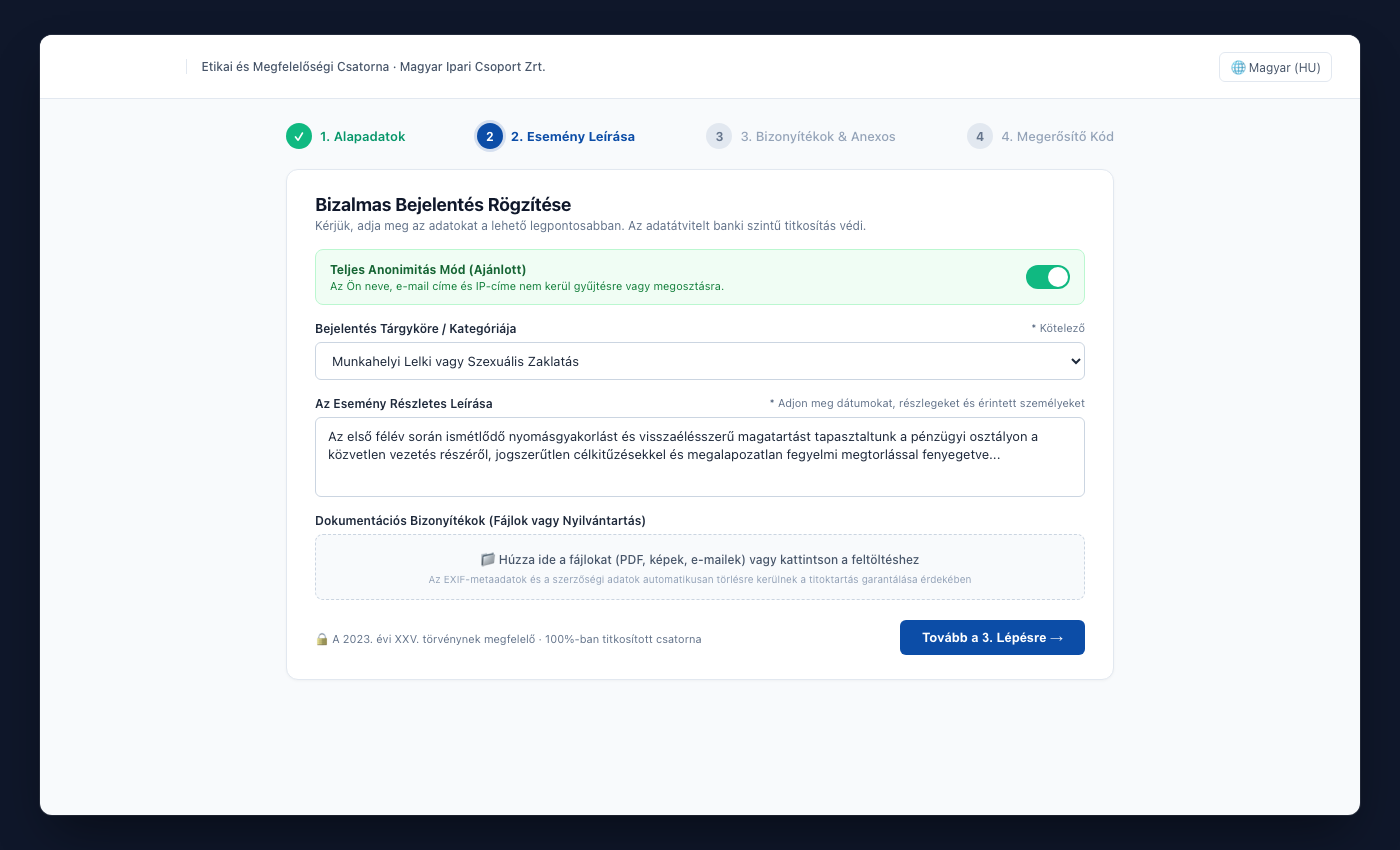Toggle the Teljes Anonimitás Mód switch
This screenshot has height=850, width=1400.
(1048, 277)
